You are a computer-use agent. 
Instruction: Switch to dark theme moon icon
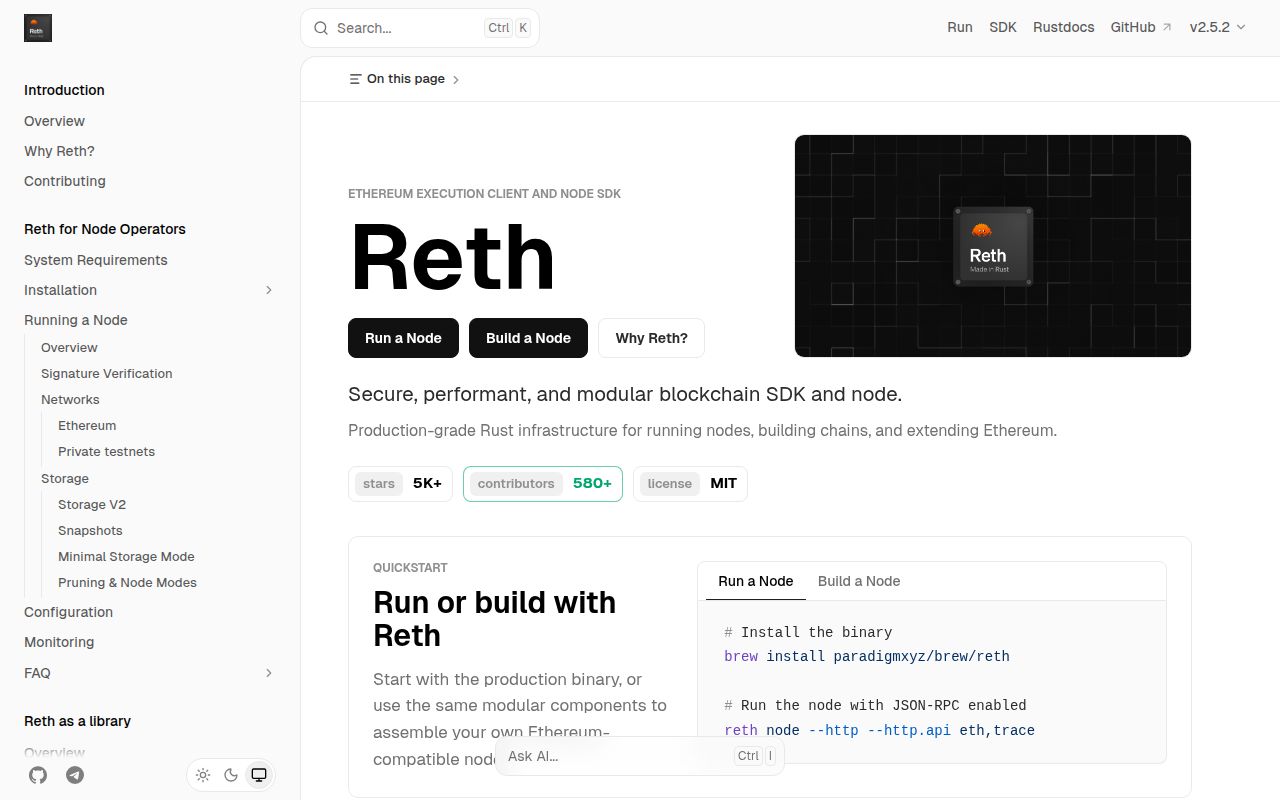(x=231, y=775)
